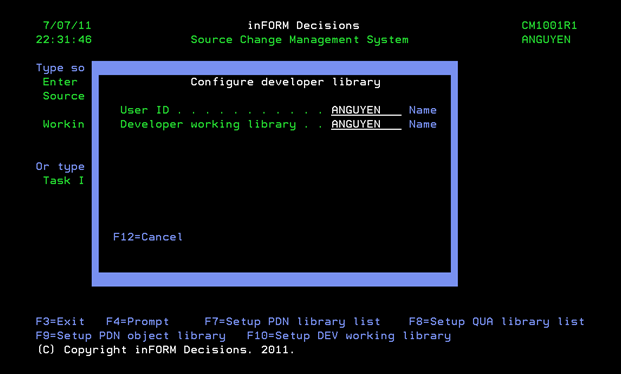The image size is (621, 374).
Task: Click the 'Source Change Management System' title
Action: pyautogui.click(x=299, y=40)
